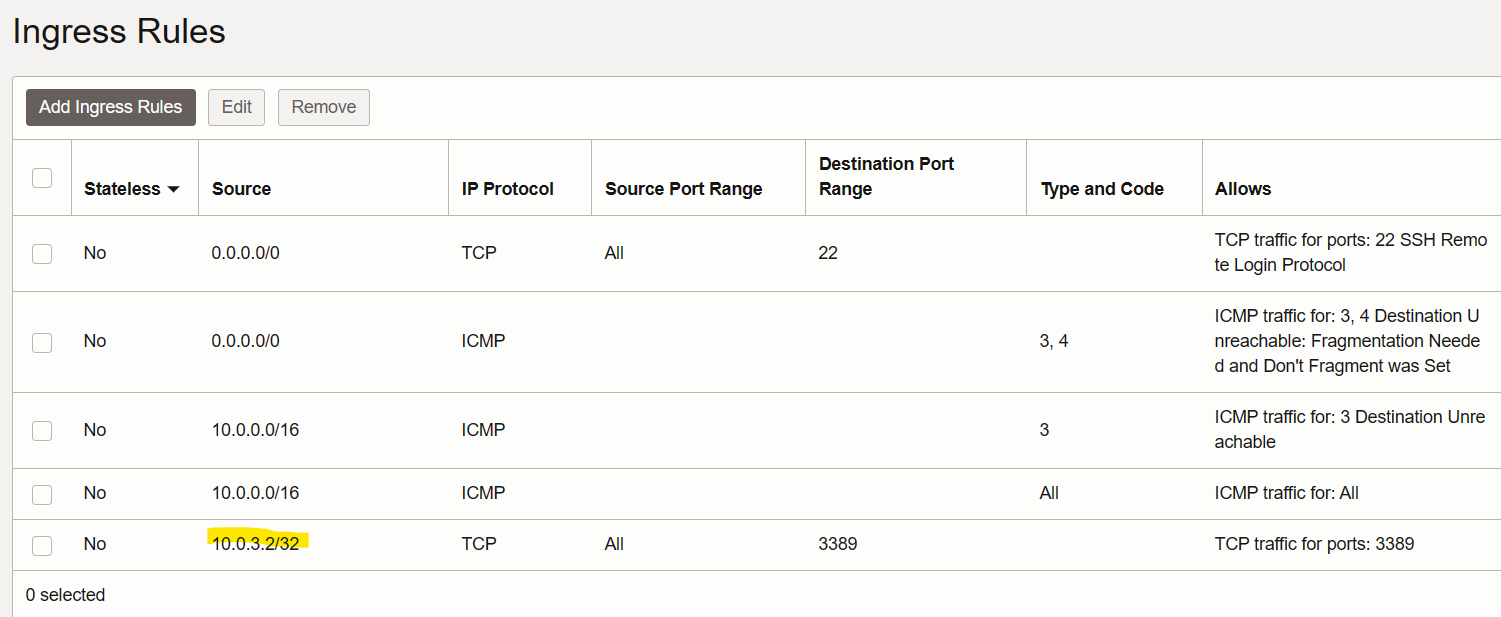This screenshot has width=1501, height=617.
Task: Click the Add Ingress Rules button
Action: [x=110, y=107]
